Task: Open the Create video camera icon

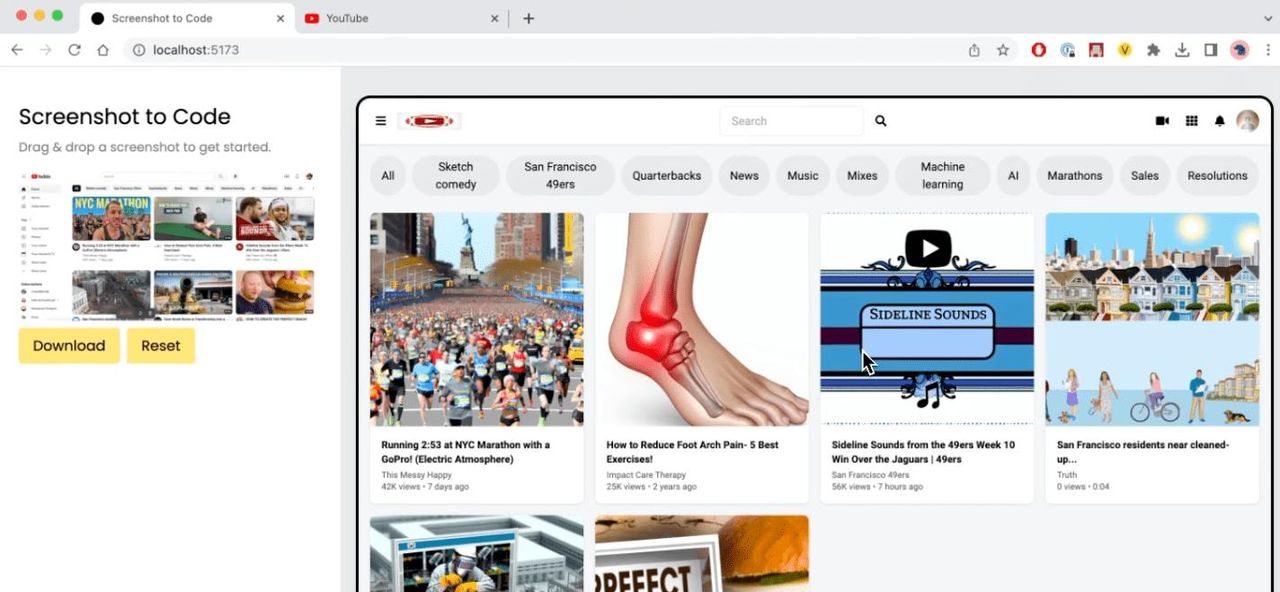Action: pyautogui.click(x=1161, y=120)
